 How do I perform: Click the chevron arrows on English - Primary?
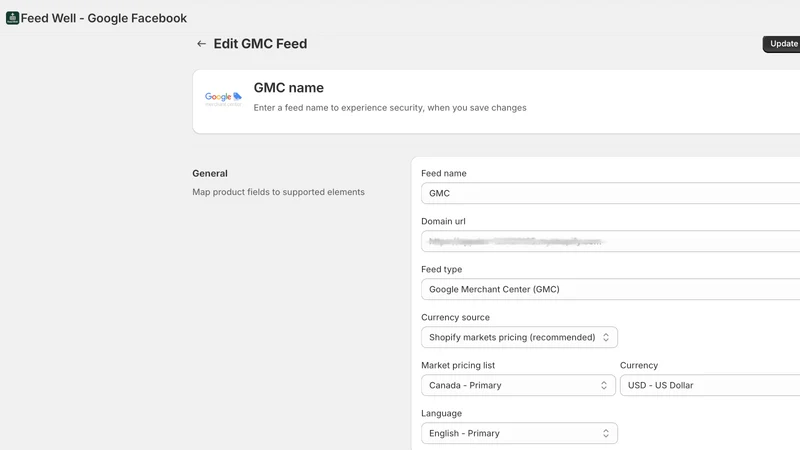[606, 433]
